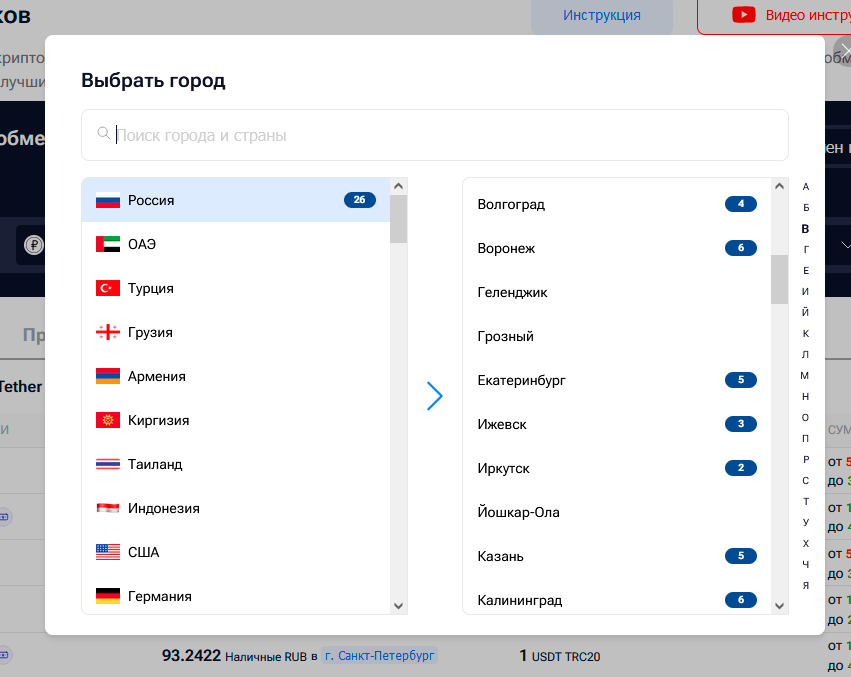
Task: Choose Германия country row
Action: pos(236,596)
